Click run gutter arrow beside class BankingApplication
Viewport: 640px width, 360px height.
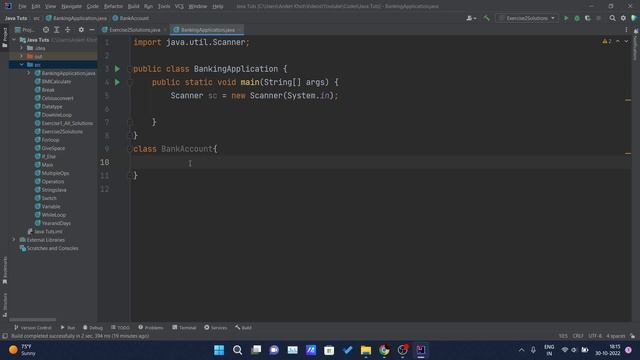tap(118, 69)
